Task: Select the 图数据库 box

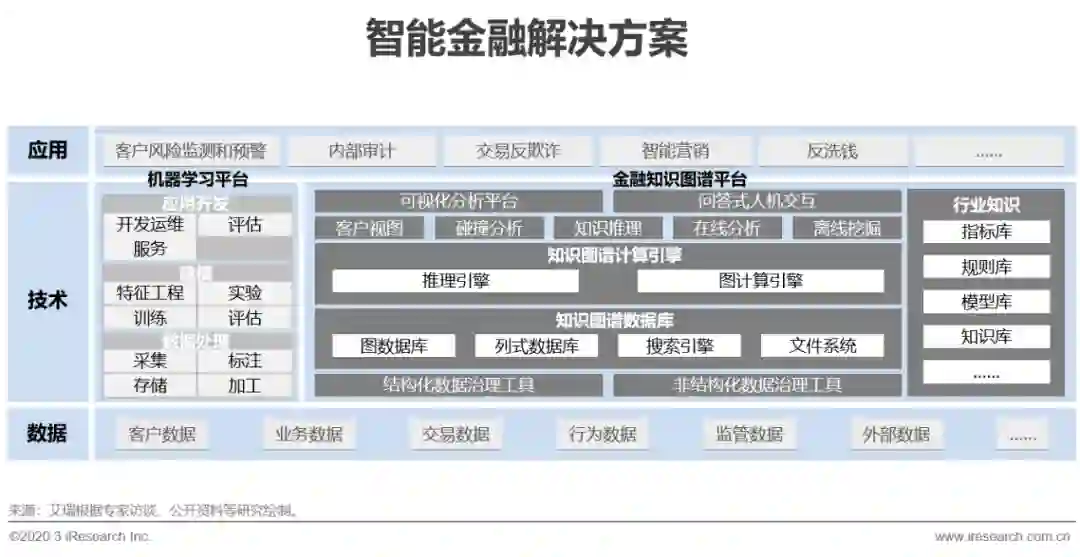Action: (x=393, y=346)
